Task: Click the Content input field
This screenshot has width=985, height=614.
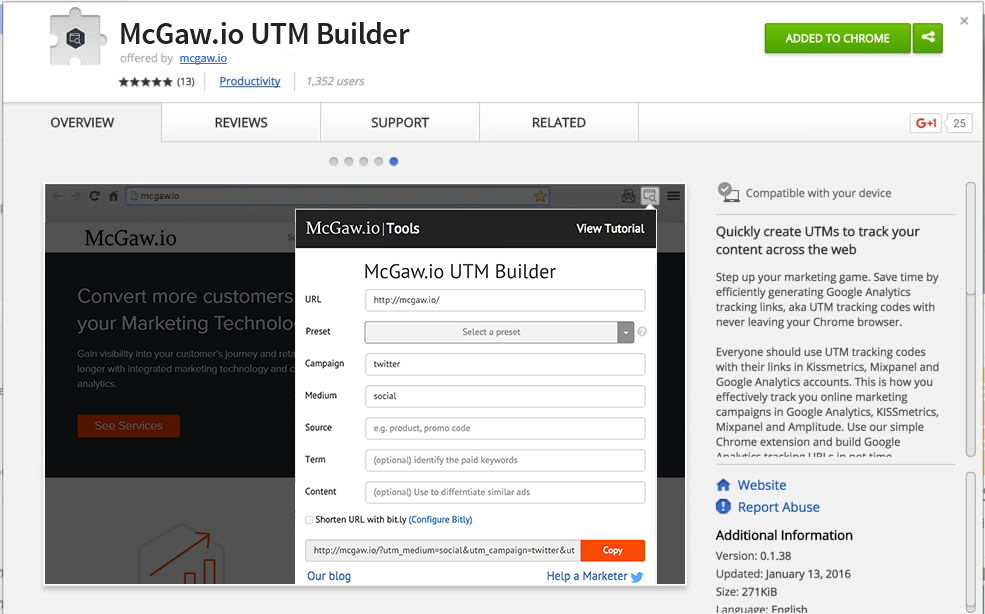Action: [505, 492]
